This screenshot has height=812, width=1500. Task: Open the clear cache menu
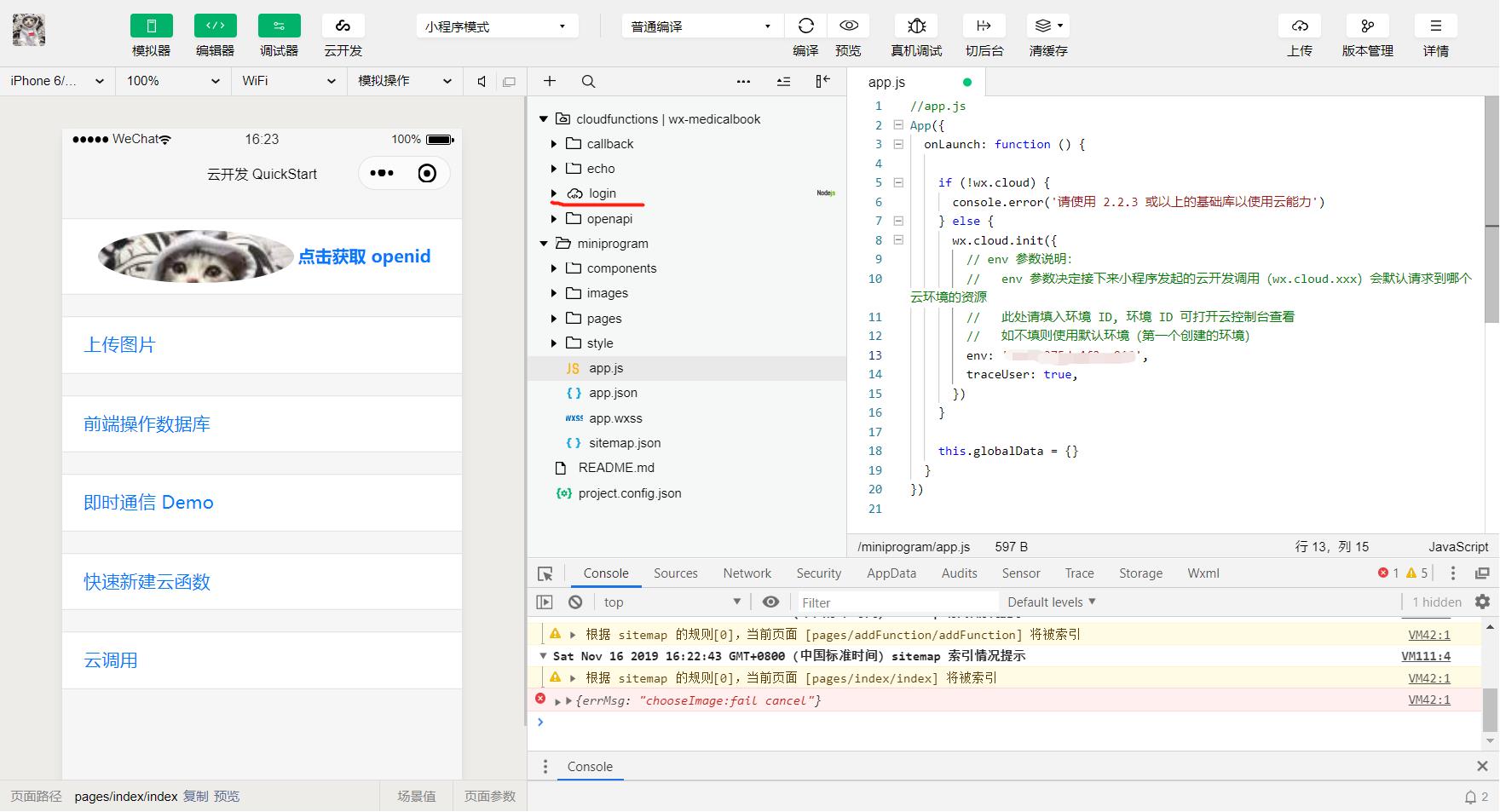pos(1048,26)
